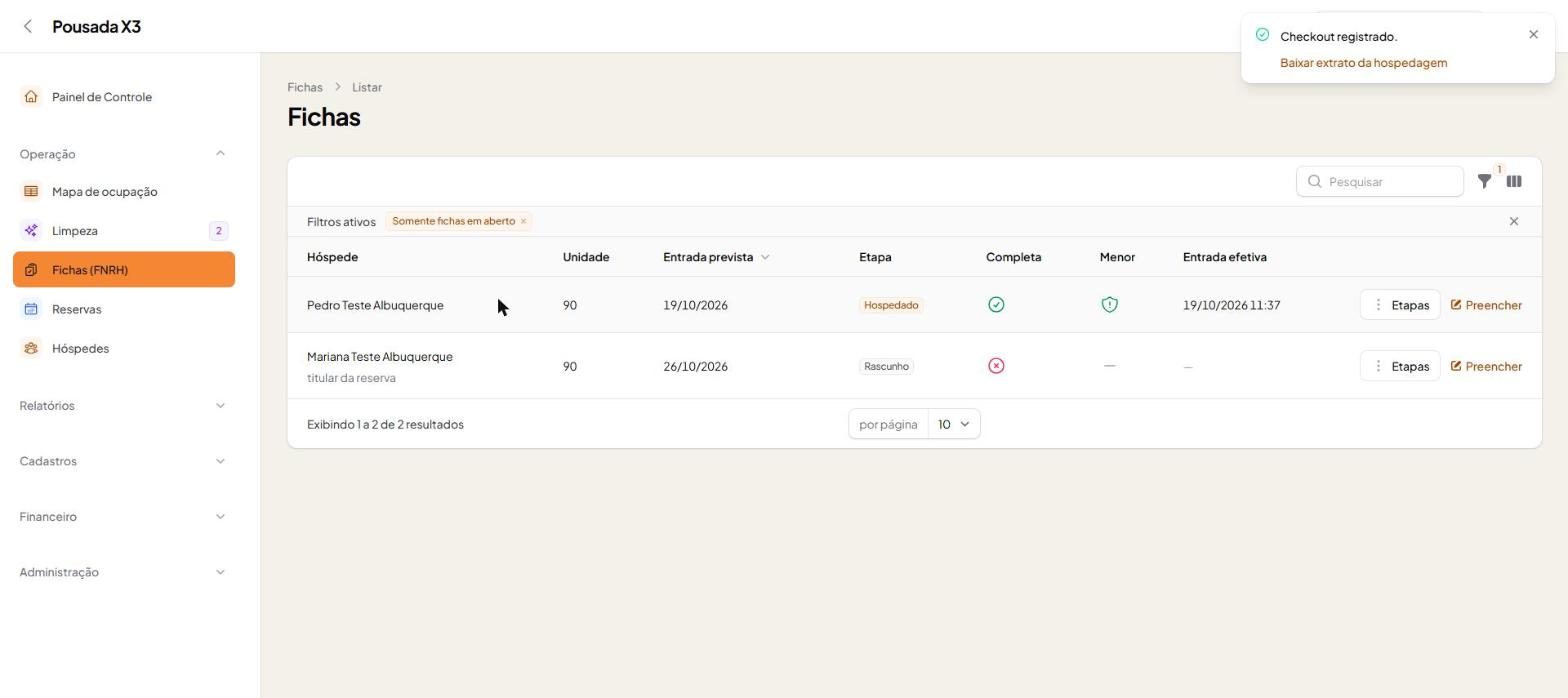Click the Hospedado status badge
Image resolution: width=1568 pixels, height=698 pixels.
coord(891,305)
